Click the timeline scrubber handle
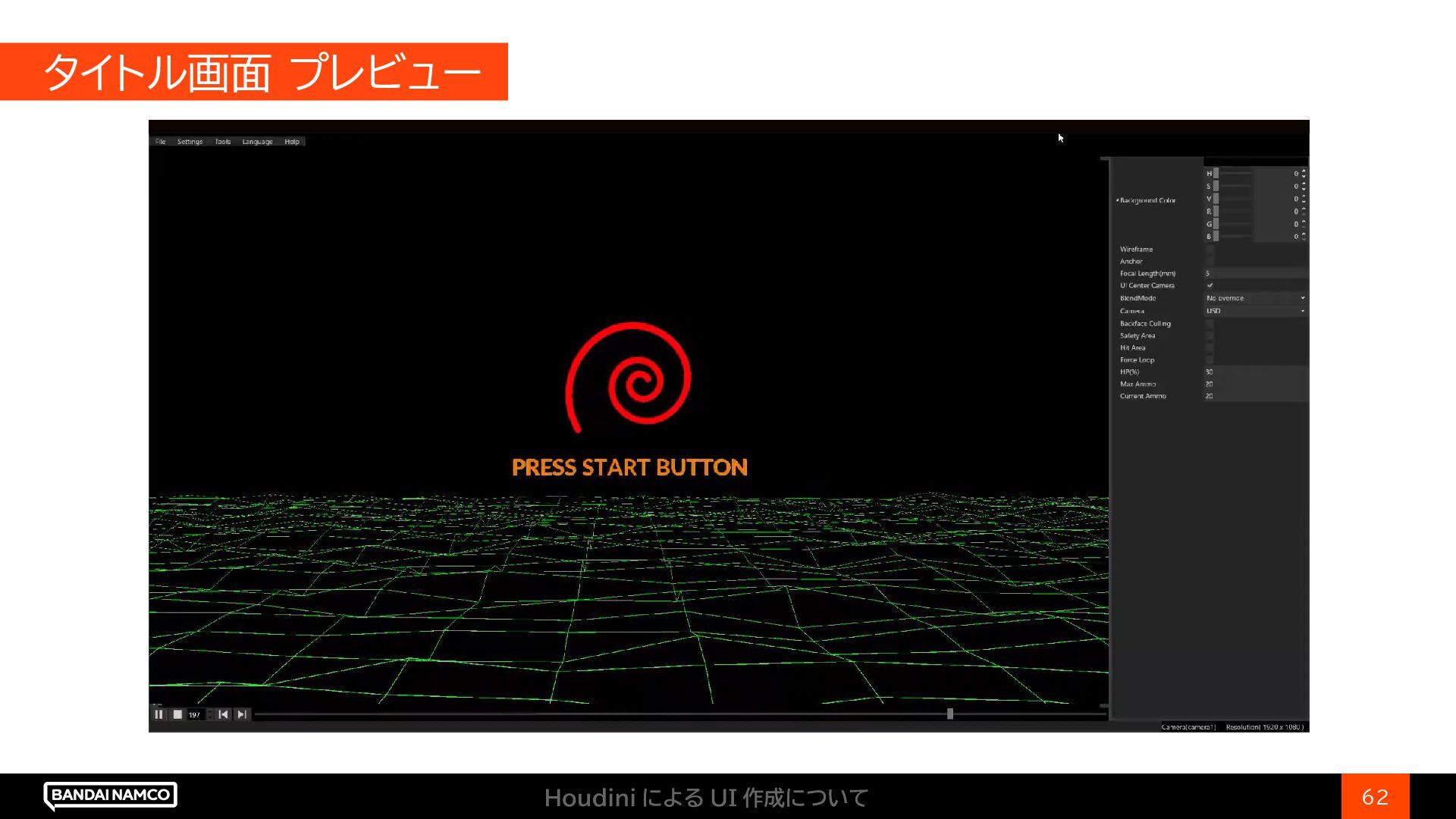The width and height of the screenshot is (1456, 819). coord(950,714)
